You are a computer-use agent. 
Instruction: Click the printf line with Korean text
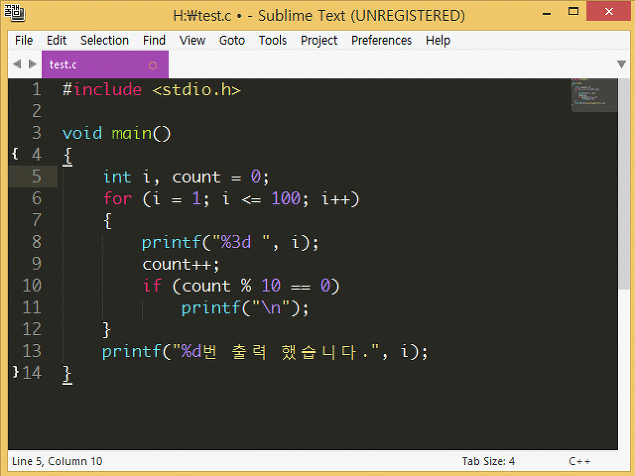265,352
